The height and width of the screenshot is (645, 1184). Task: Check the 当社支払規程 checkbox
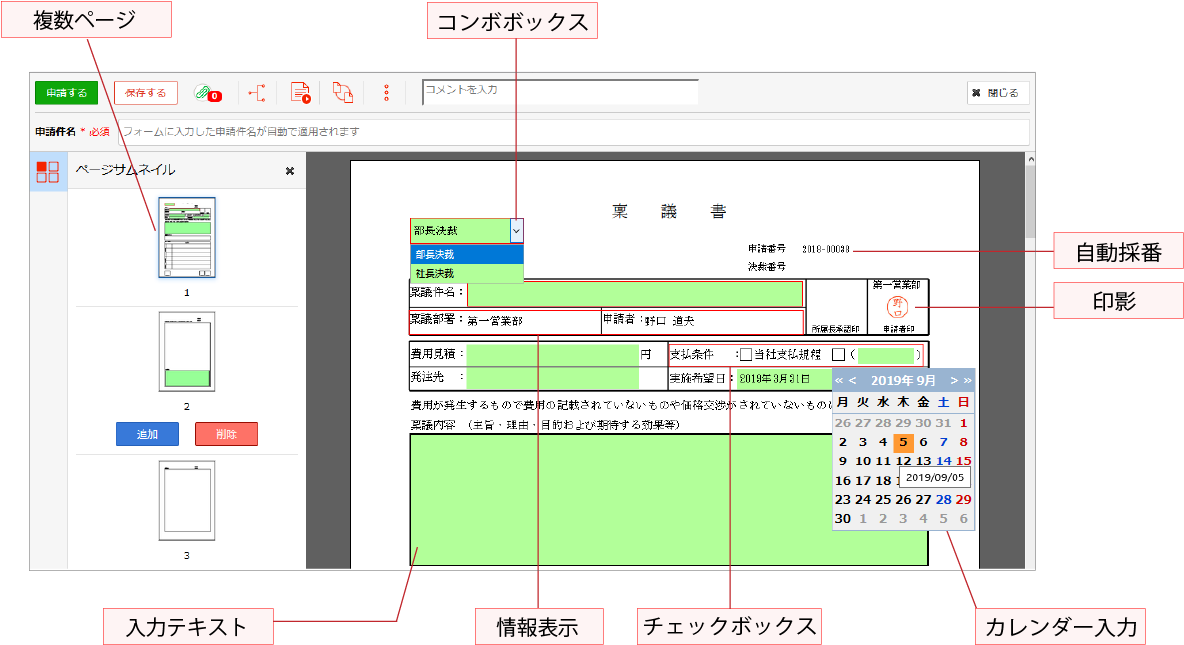746,354
